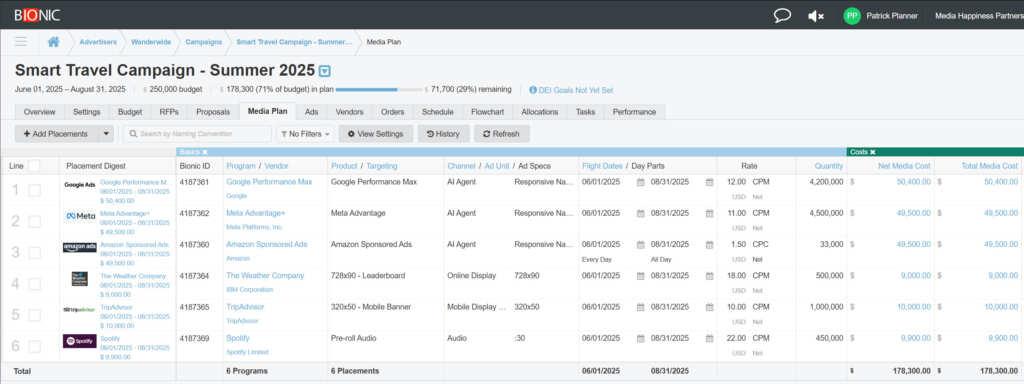The height and width of the screenshot is (384, 1024).
Task: Switch to the Vendors tab
Action: click(349, 112)
